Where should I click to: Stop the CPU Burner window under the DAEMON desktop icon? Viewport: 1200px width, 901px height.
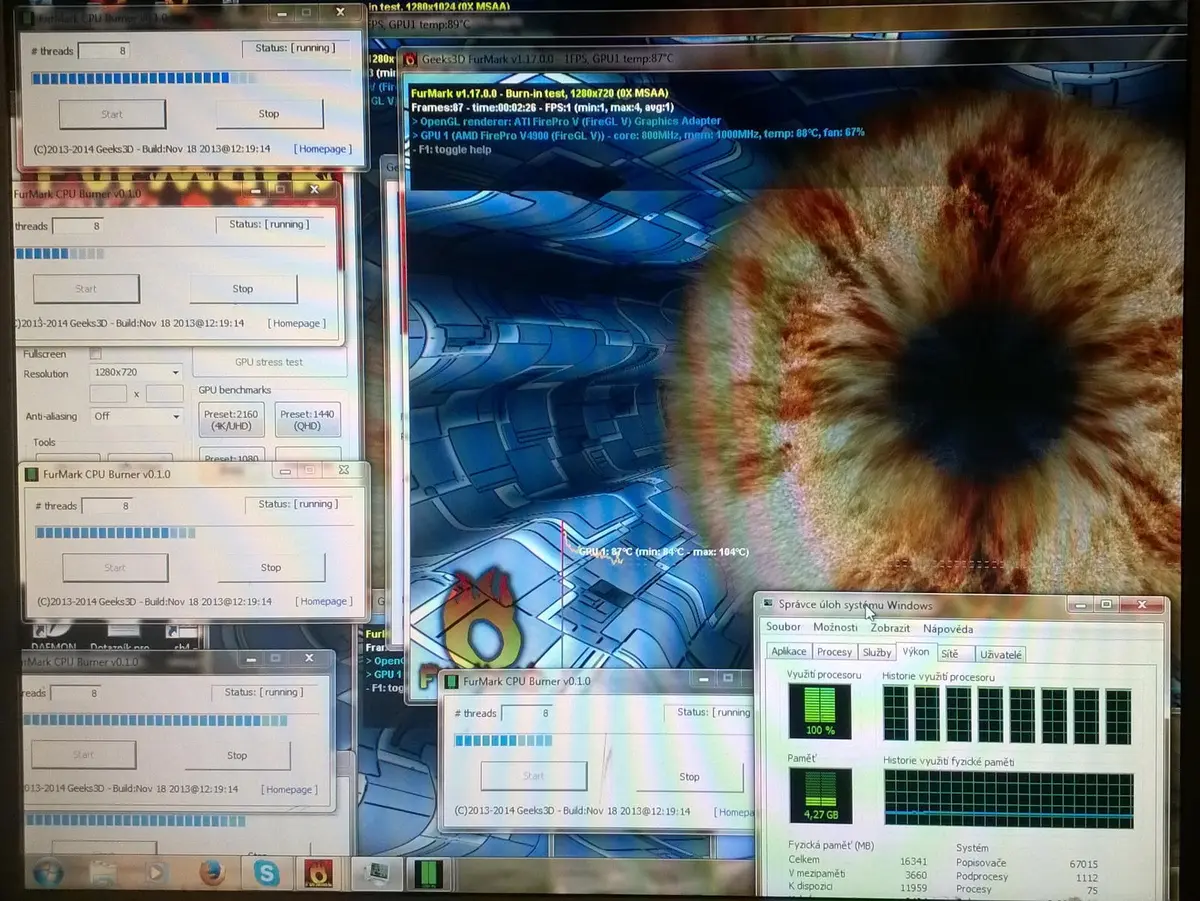click(x=237, y=755)
